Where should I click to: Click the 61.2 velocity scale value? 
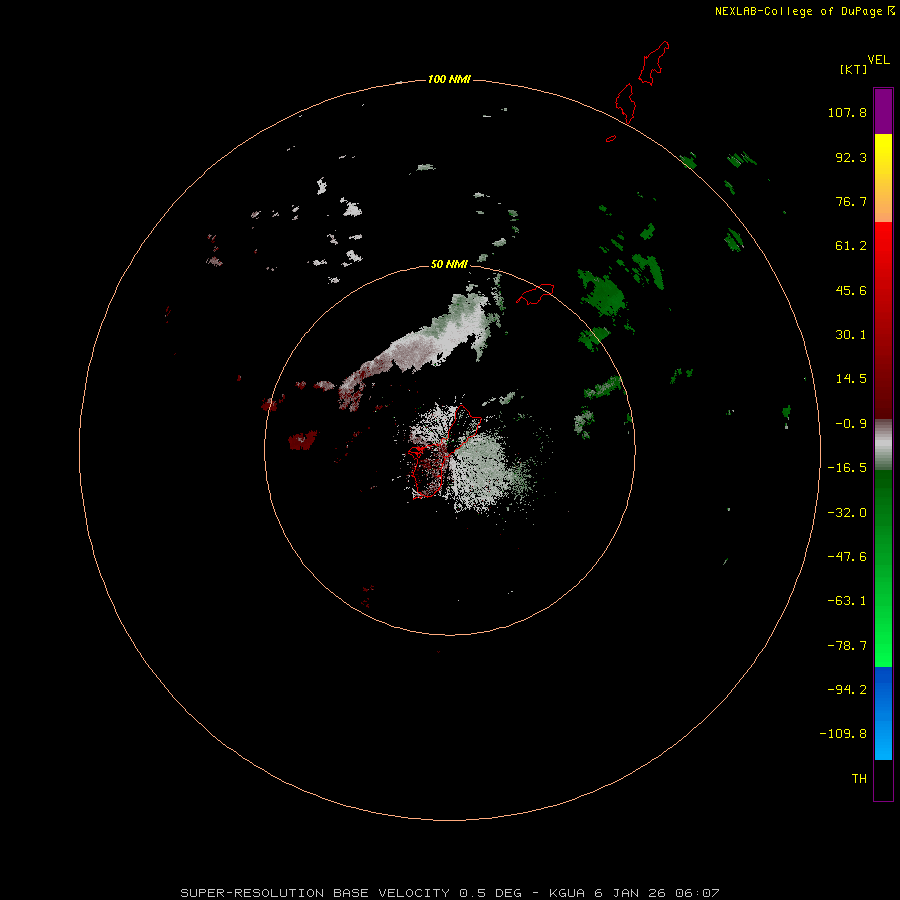click(851, 246)
